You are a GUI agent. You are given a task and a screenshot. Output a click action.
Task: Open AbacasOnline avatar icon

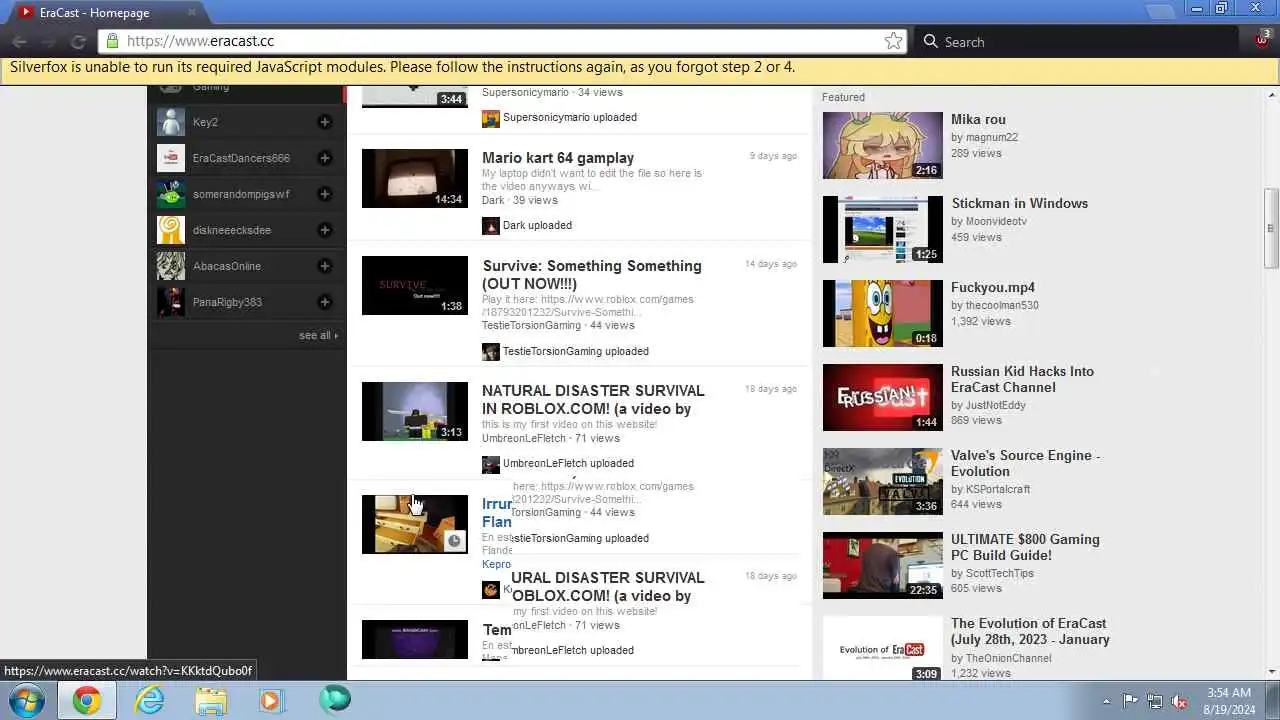171,266
